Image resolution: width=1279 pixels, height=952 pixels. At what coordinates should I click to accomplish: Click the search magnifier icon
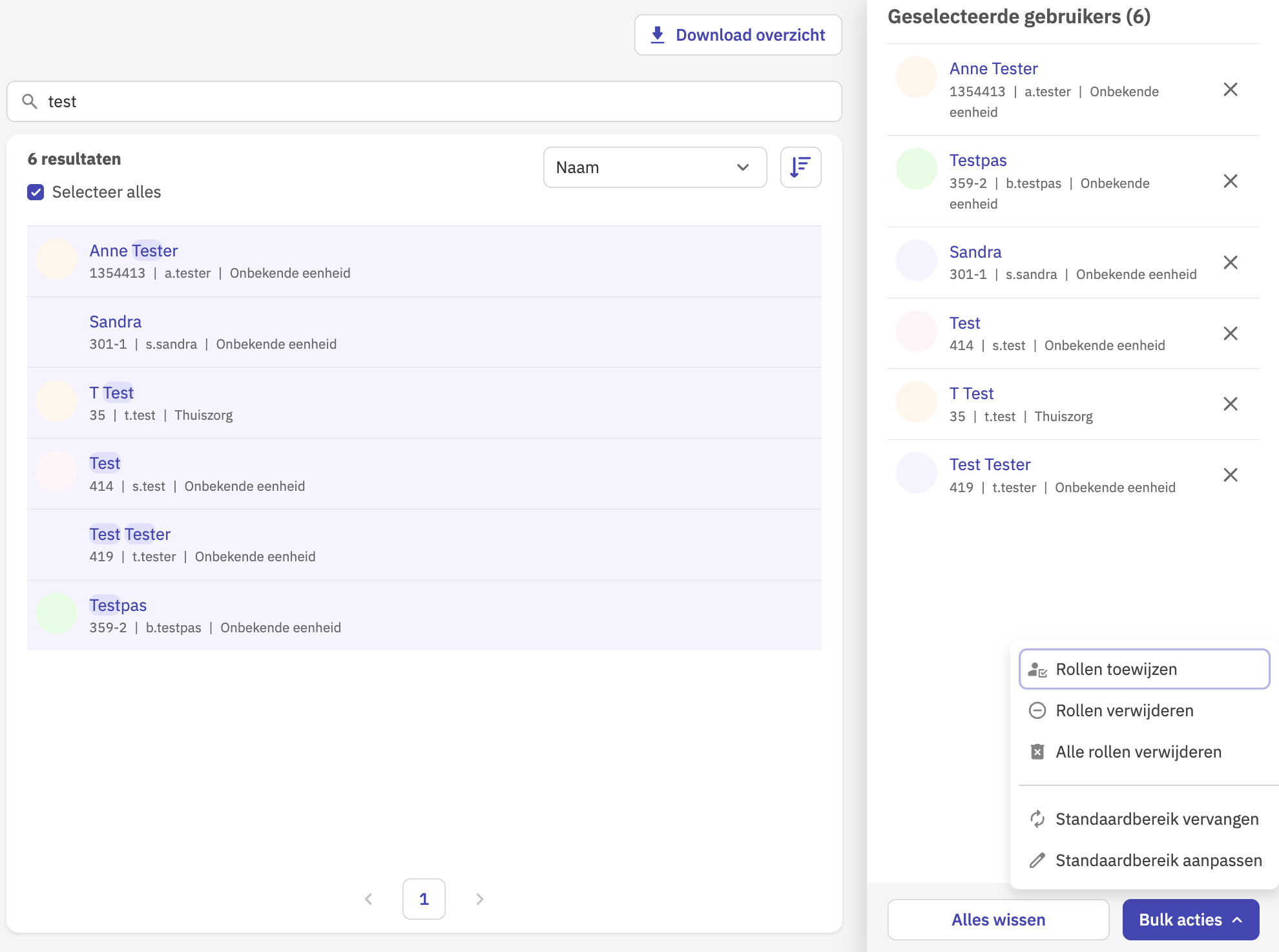(30, 101)
